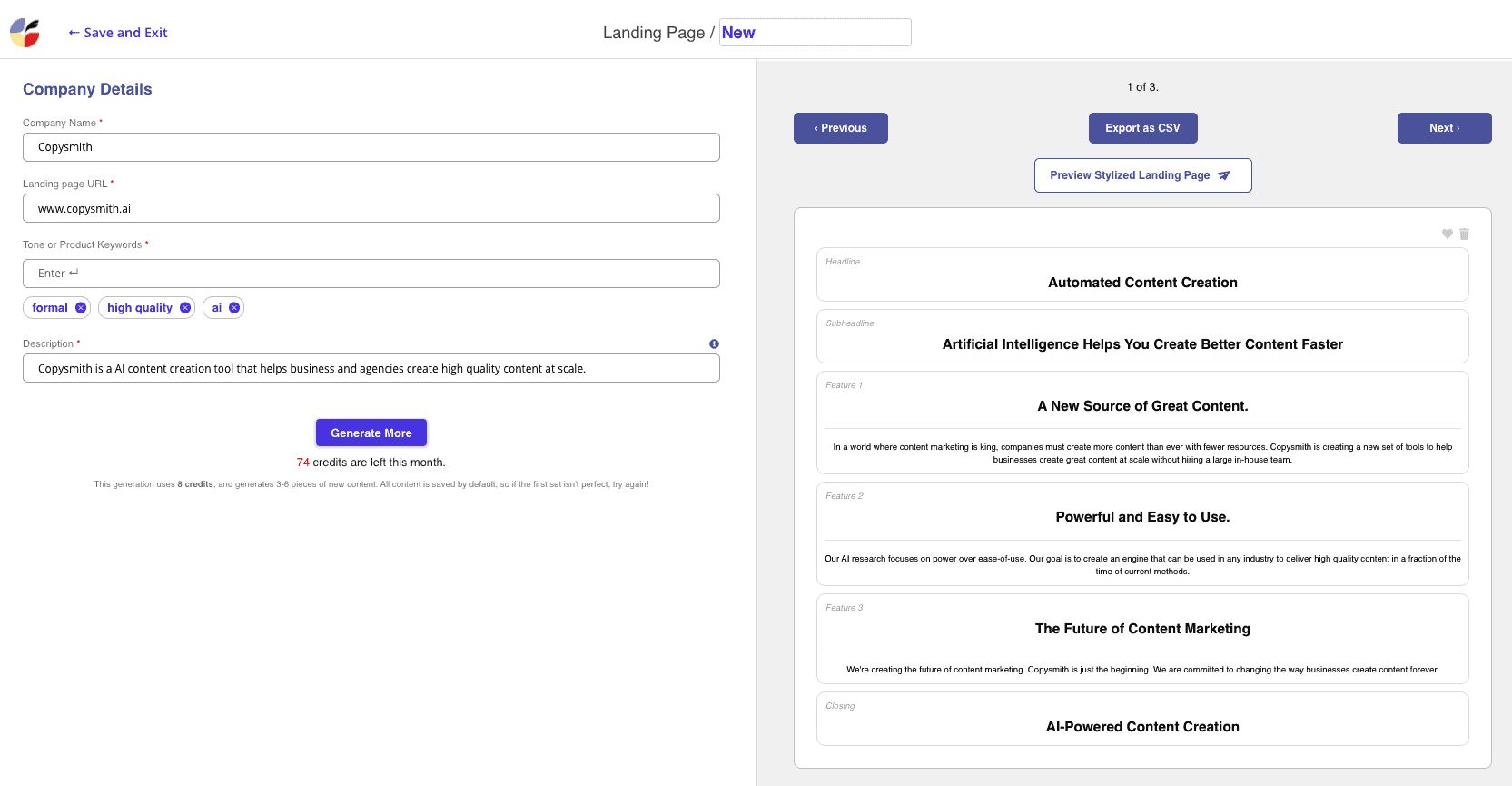
Task: Click 'Powerful and Easy to Use.' title
Action: point(1142,517)
